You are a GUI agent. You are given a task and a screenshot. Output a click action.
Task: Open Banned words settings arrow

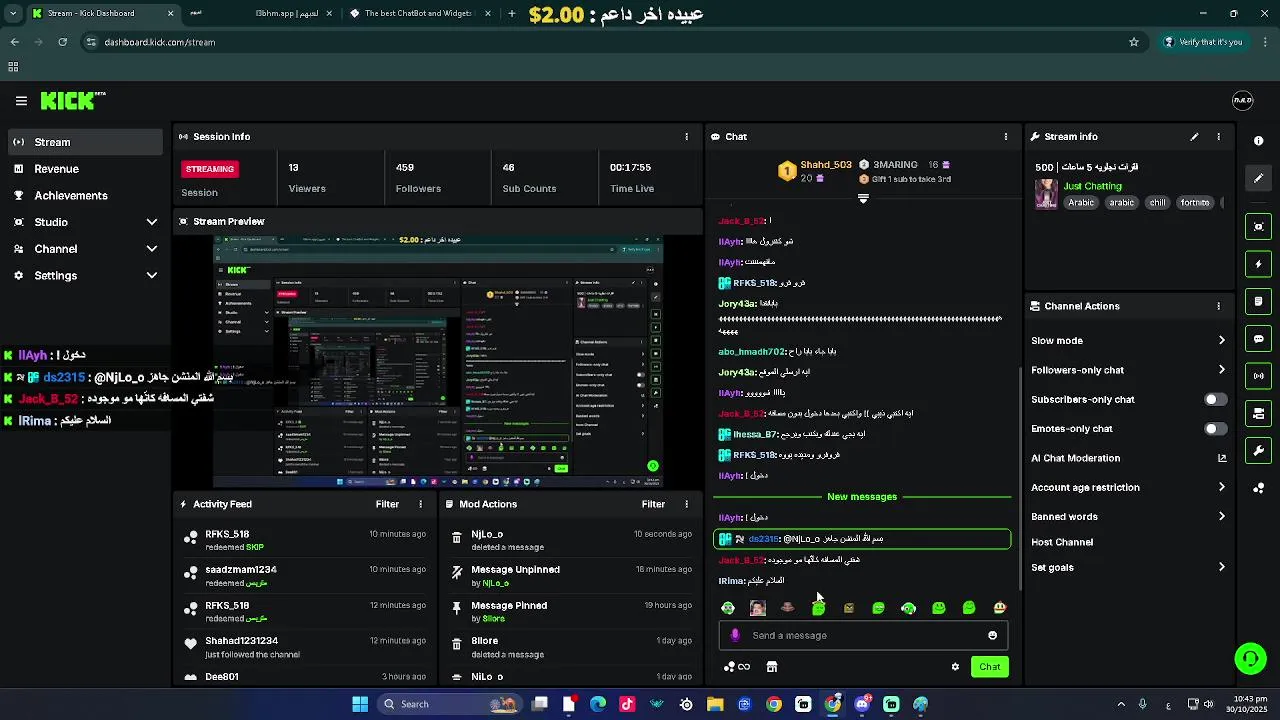(x=1222, y=517)
